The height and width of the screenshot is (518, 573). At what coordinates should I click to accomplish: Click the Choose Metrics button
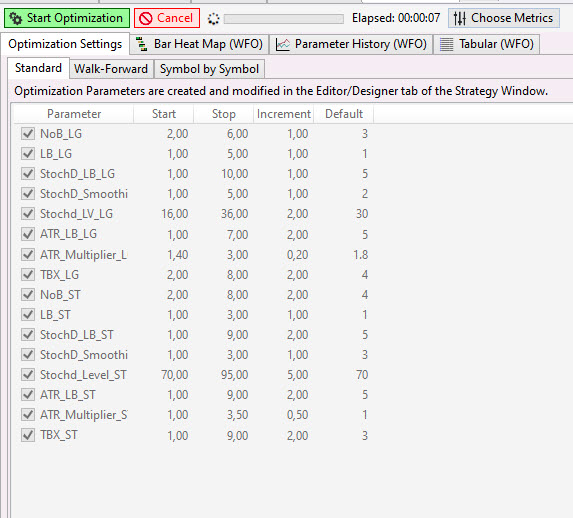(504, 18)
